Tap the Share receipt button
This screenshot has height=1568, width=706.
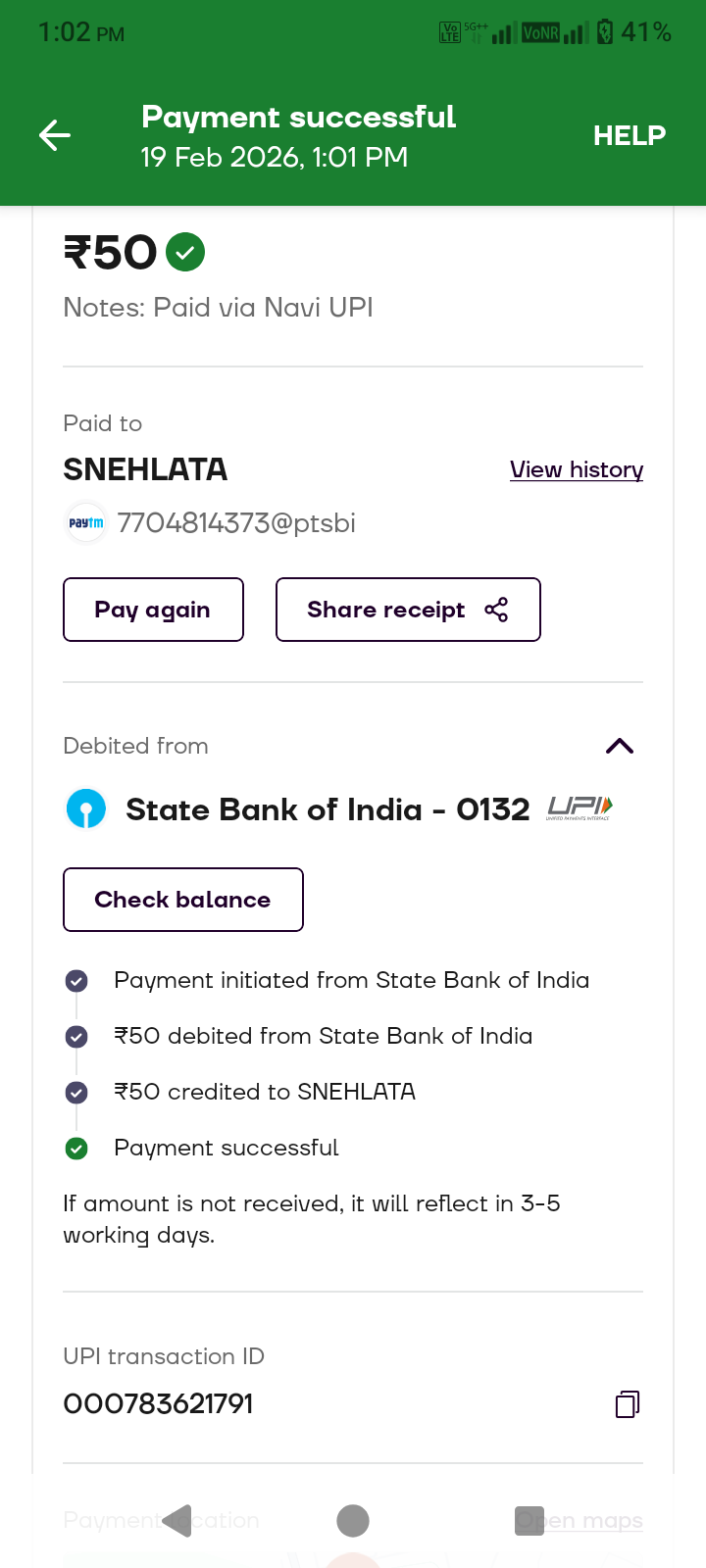pos(407,610)
